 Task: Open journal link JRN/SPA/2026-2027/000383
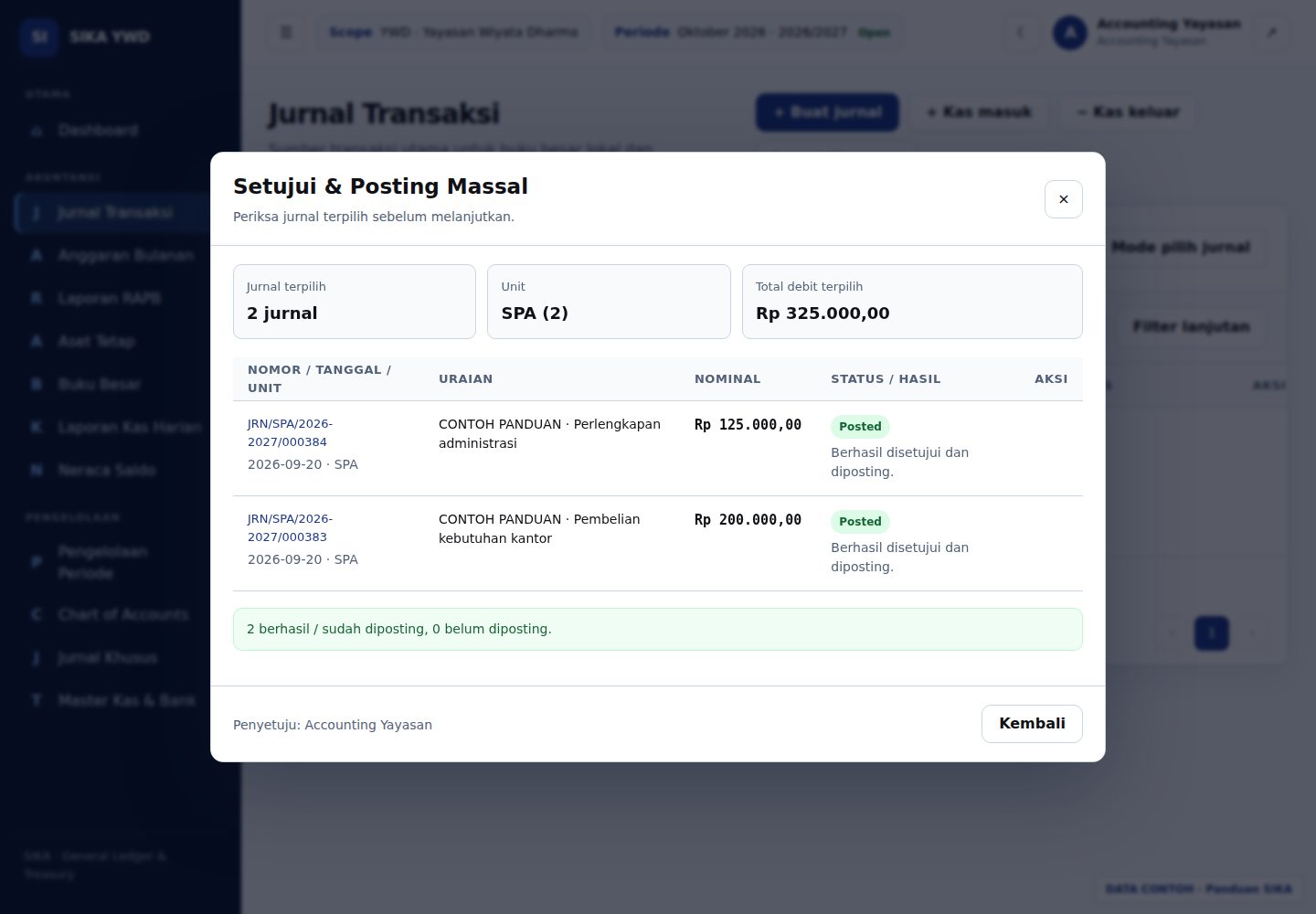[290, 528]
